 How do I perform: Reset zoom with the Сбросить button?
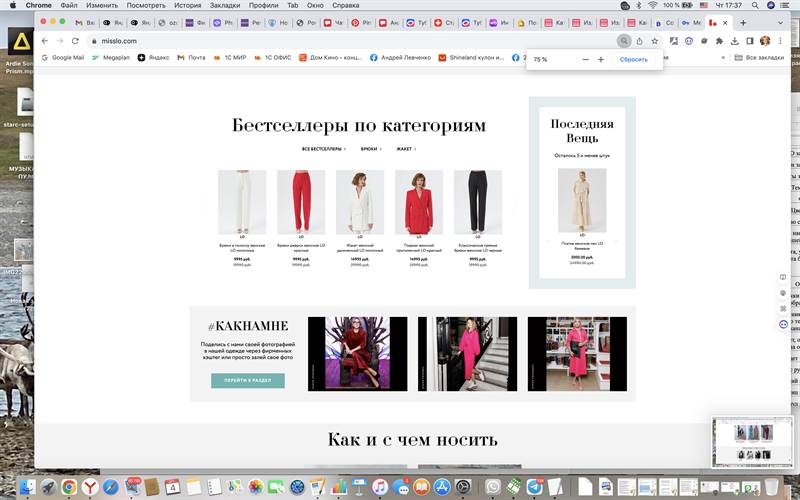coord(633,60)
